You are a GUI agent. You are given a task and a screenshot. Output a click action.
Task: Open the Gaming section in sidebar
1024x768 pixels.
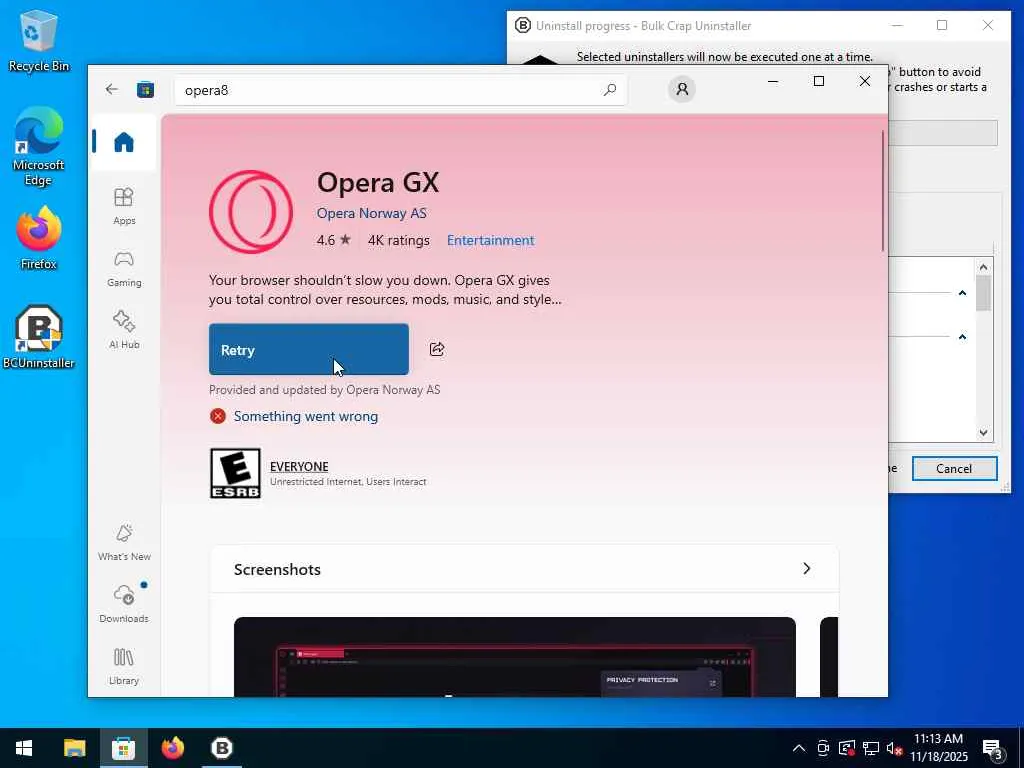(123, 268)
